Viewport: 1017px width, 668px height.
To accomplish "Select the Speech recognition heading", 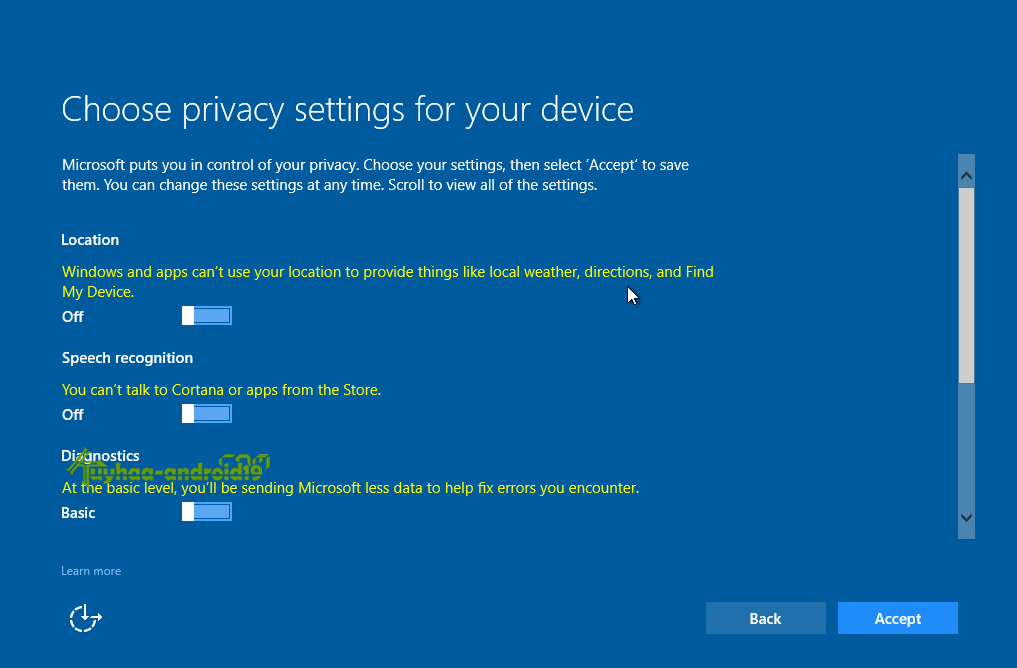I will tap(127, 357).
